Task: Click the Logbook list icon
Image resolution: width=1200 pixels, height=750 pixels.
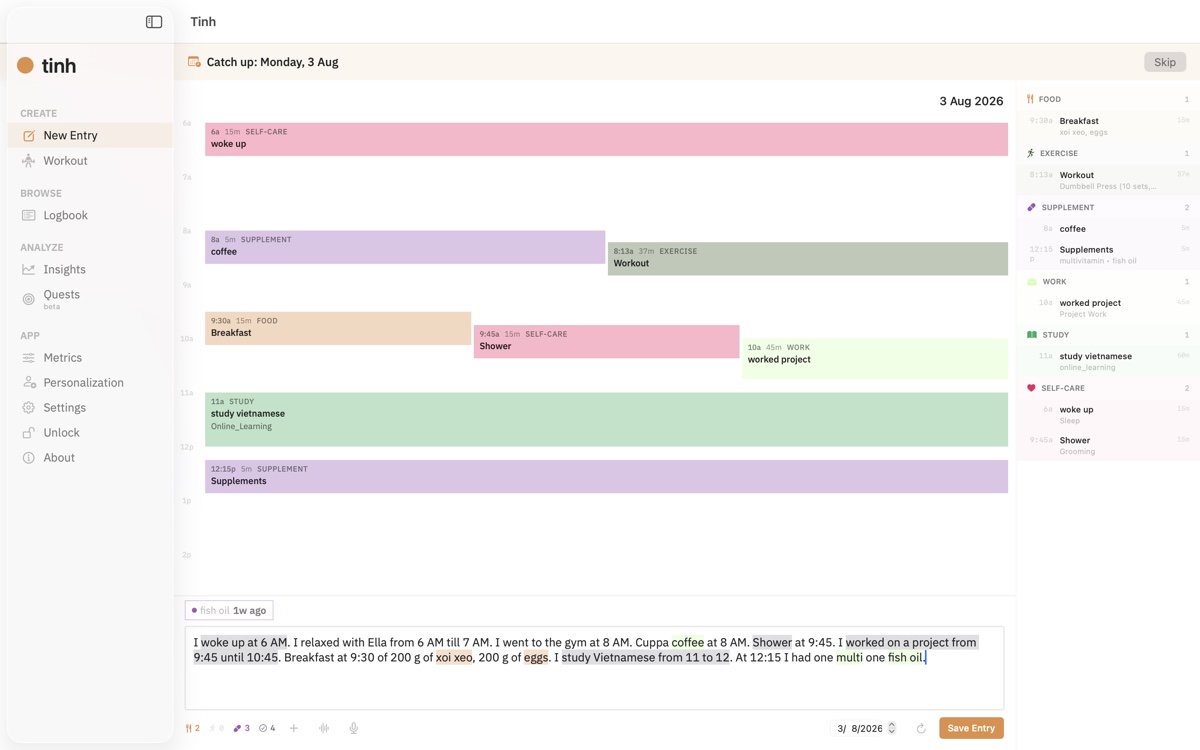Action: (x=28, y=215)
